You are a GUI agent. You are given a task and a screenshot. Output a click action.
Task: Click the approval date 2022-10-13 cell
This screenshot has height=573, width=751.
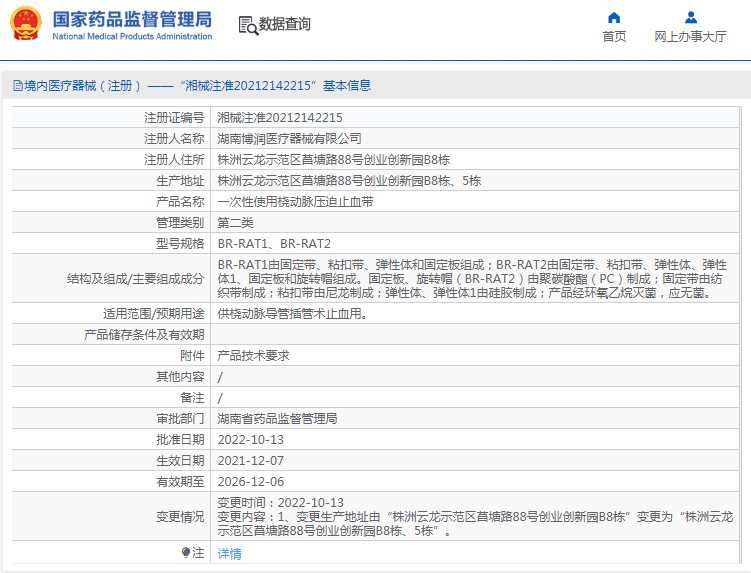pyautogui.click(x=250, y=439)
